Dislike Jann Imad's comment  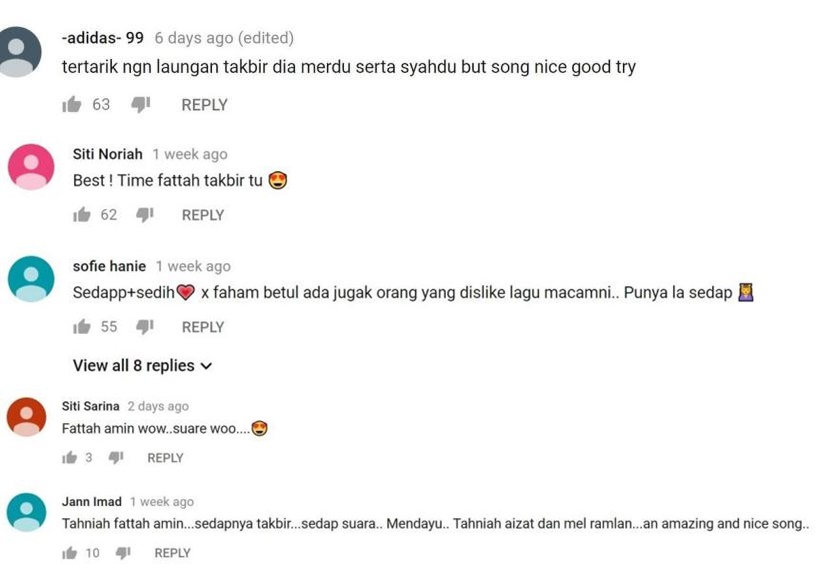click(123, 553)
